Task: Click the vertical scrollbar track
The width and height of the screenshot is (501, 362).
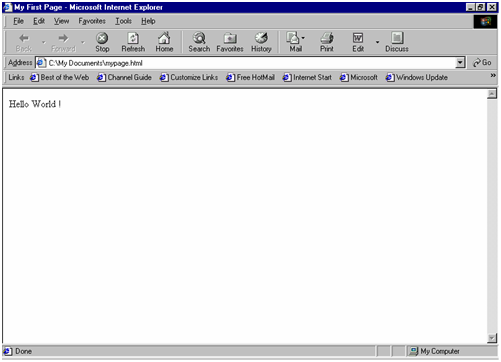Action: (492, 216)
